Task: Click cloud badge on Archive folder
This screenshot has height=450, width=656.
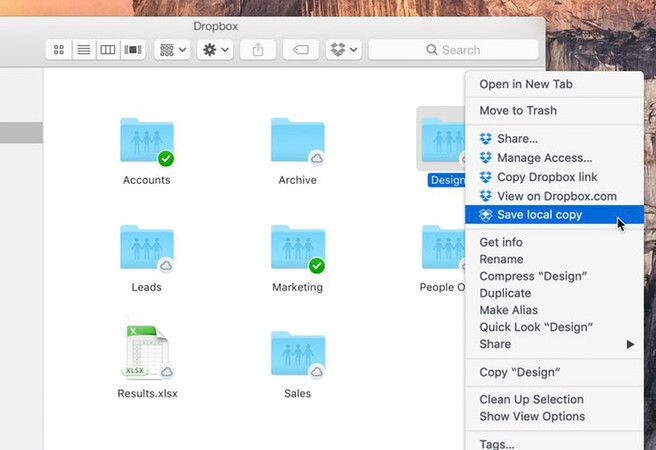Action: [x=317, y=159]
